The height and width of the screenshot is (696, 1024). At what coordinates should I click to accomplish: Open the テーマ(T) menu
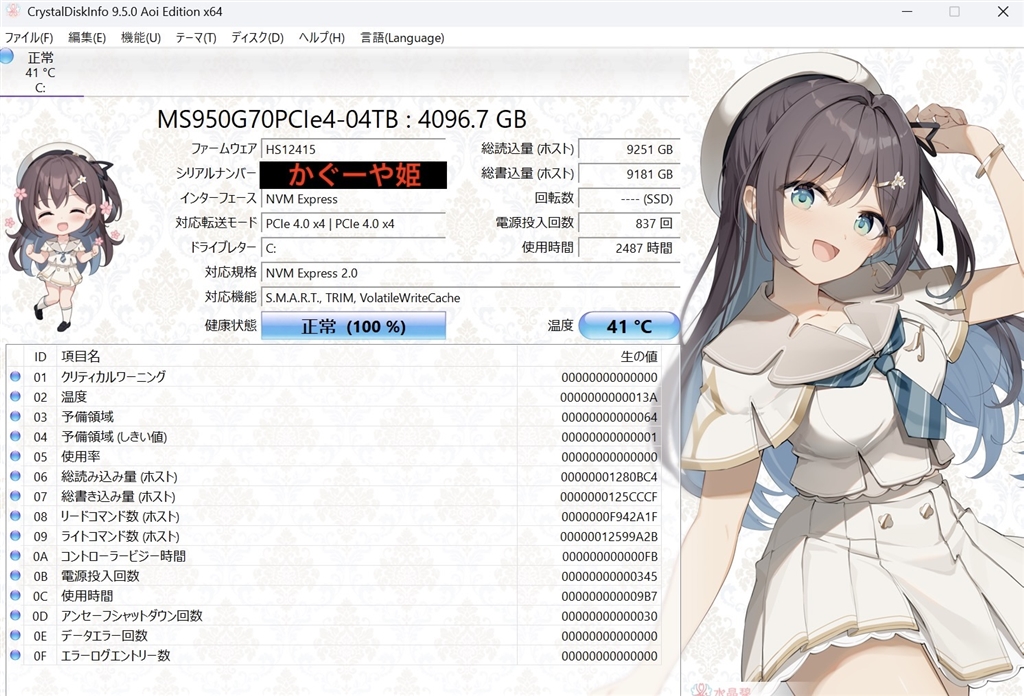195,38
